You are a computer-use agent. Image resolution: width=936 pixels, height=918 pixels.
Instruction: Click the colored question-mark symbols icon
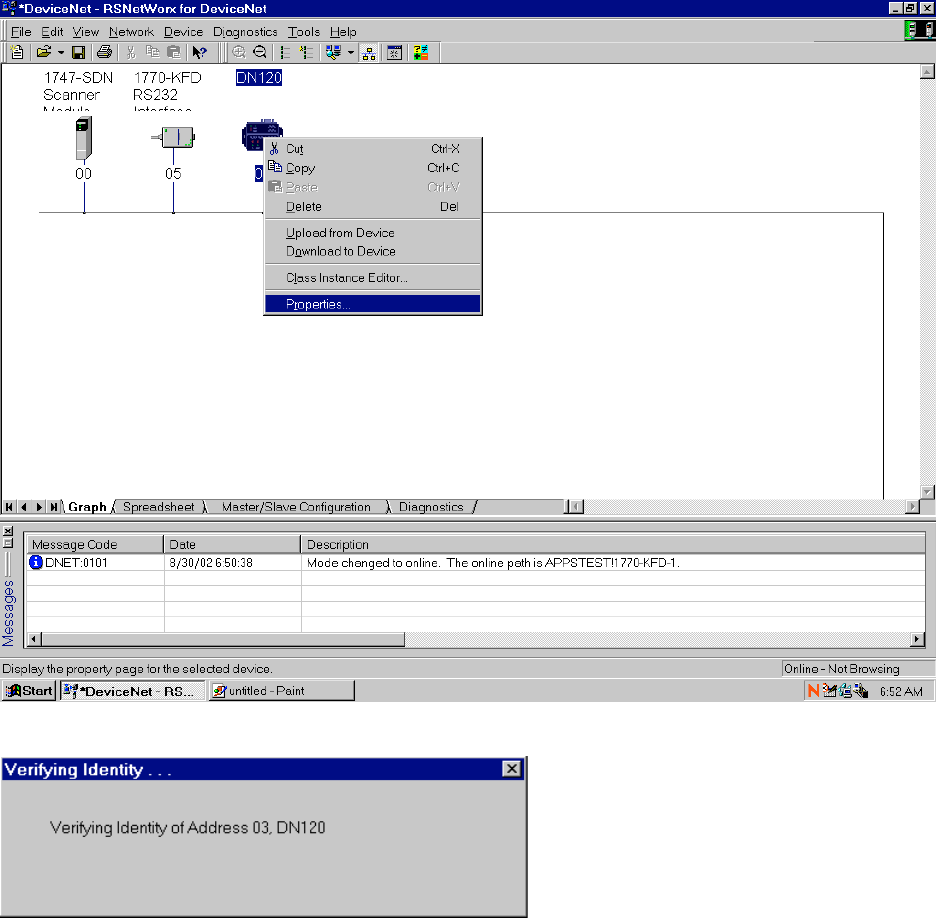coord(420,53)
